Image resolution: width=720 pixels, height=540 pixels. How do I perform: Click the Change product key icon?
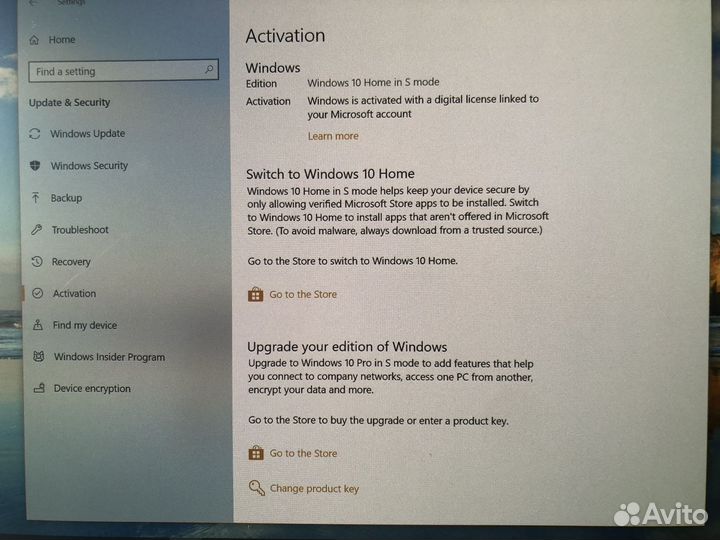[256, 488]
